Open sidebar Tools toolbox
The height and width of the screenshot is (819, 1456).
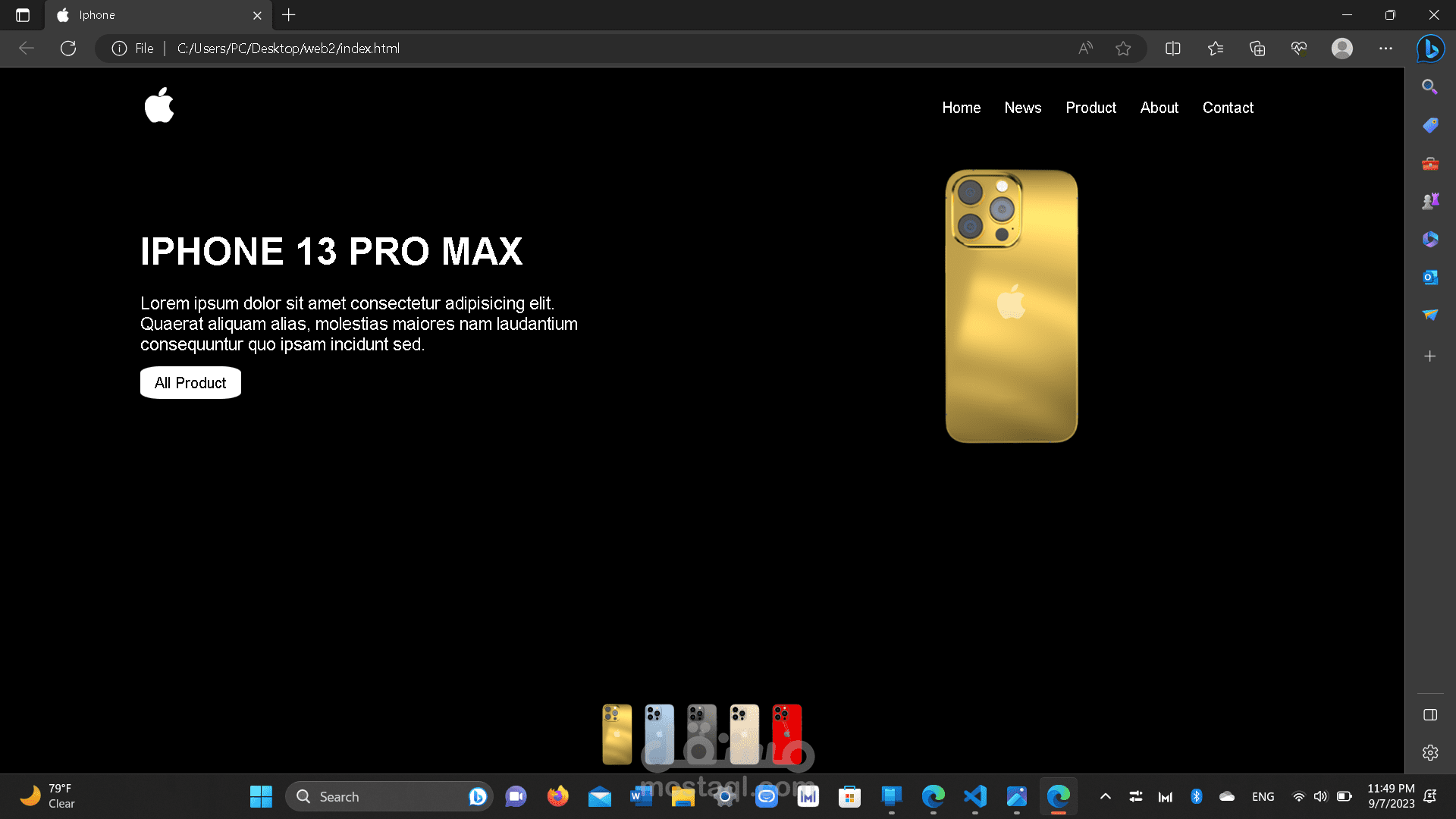(x=1430, y=163)
